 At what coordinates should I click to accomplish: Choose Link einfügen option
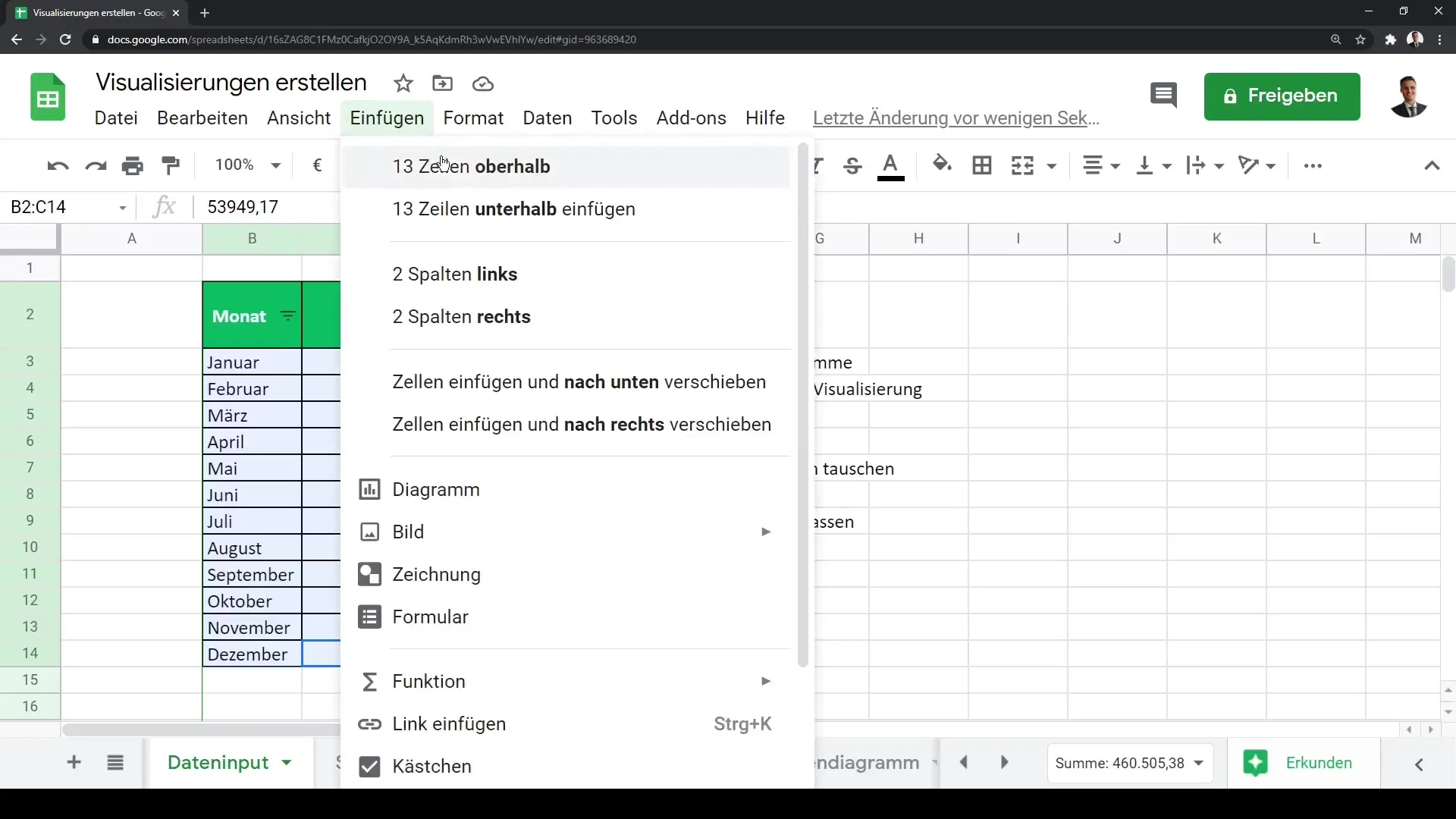[x=566, y=724]
